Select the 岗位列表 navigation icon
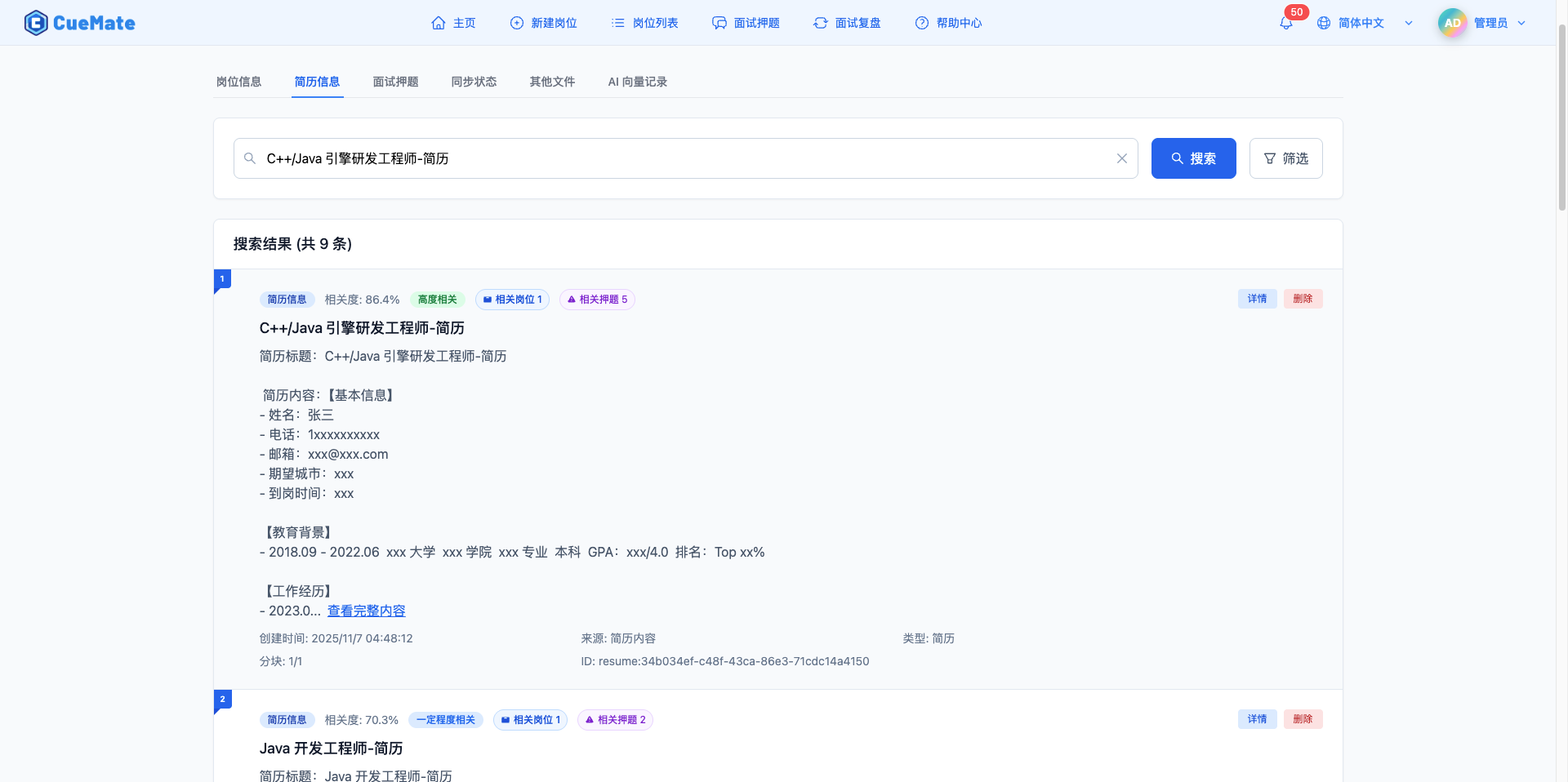Viewport: 1568px width, 782px height. coord(618,23)
